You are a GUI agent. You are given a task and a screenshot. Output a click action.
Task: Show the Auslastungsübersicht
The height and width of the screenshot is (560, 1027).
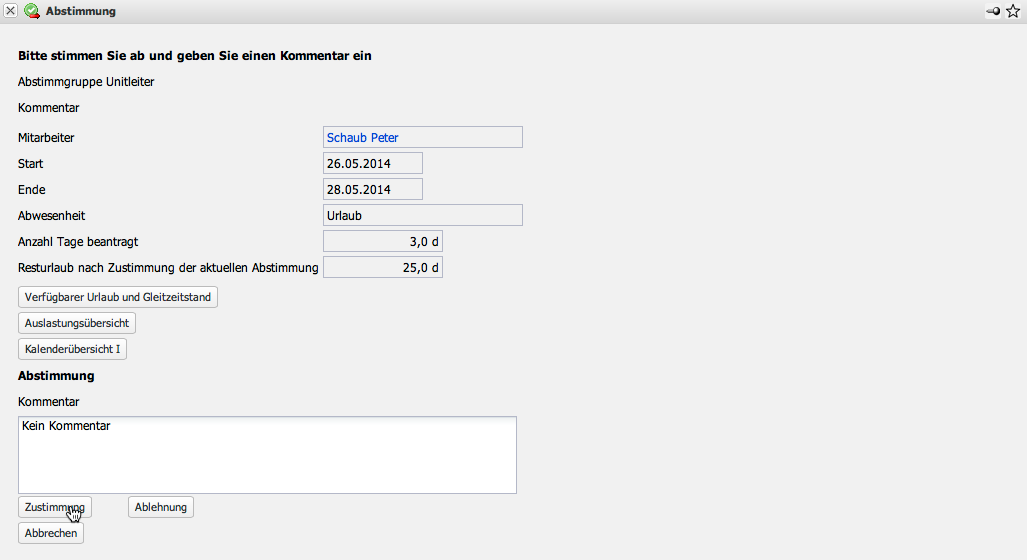click(x=77, y=323)
